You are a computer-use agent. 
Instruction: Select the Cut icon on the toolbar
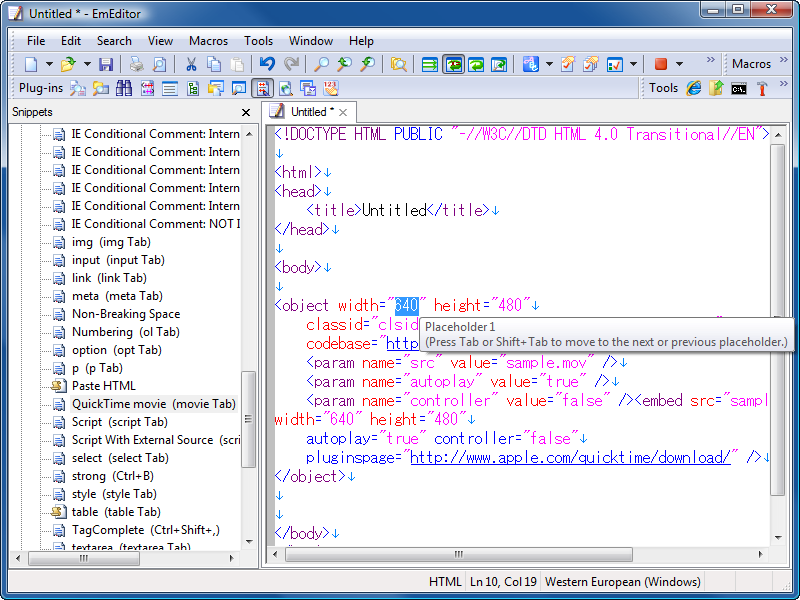(190, 64)
